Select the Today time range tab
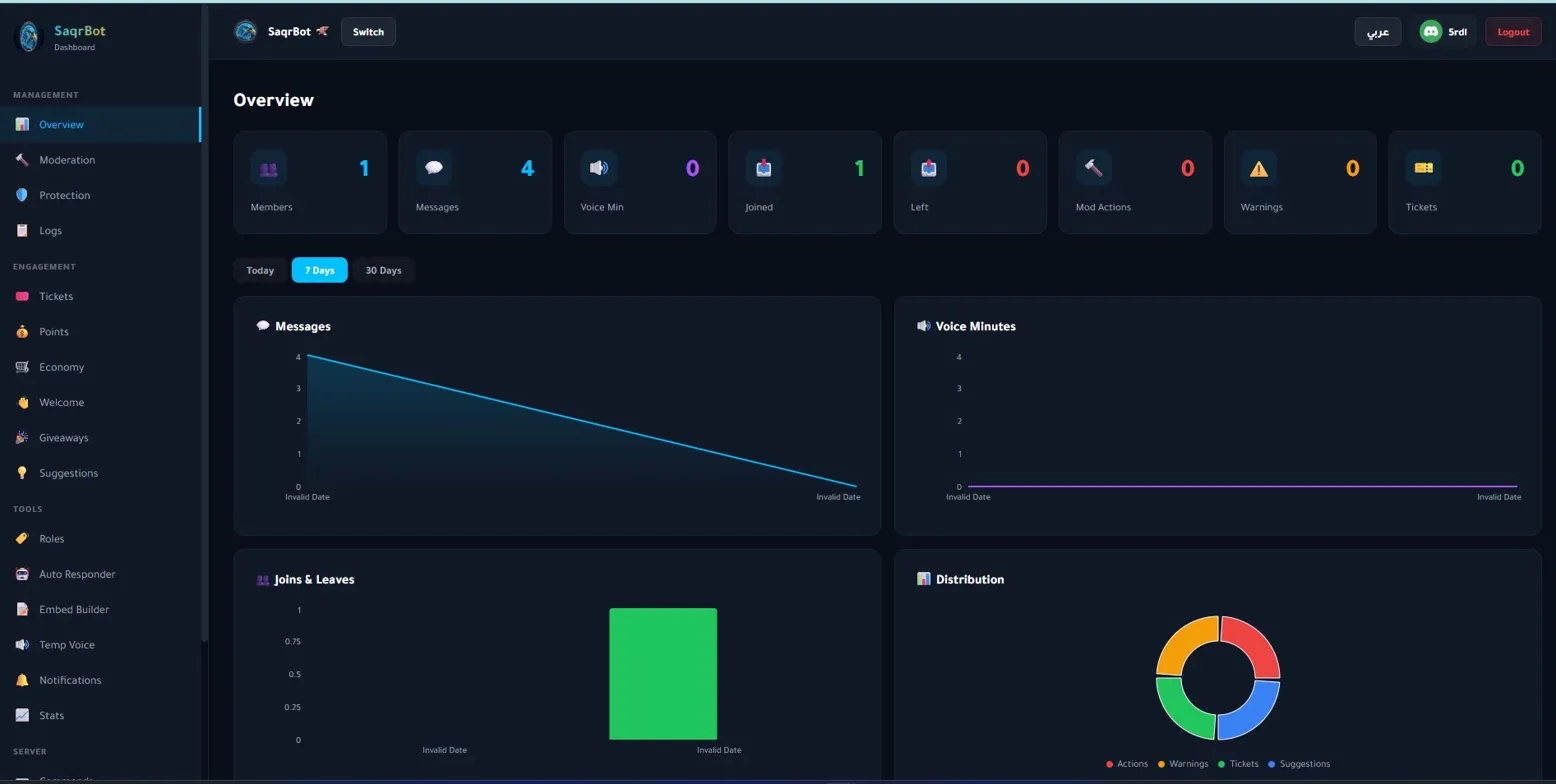This screenshot has width=1556, height=784. pyautogui.click(x=260, y=270)
